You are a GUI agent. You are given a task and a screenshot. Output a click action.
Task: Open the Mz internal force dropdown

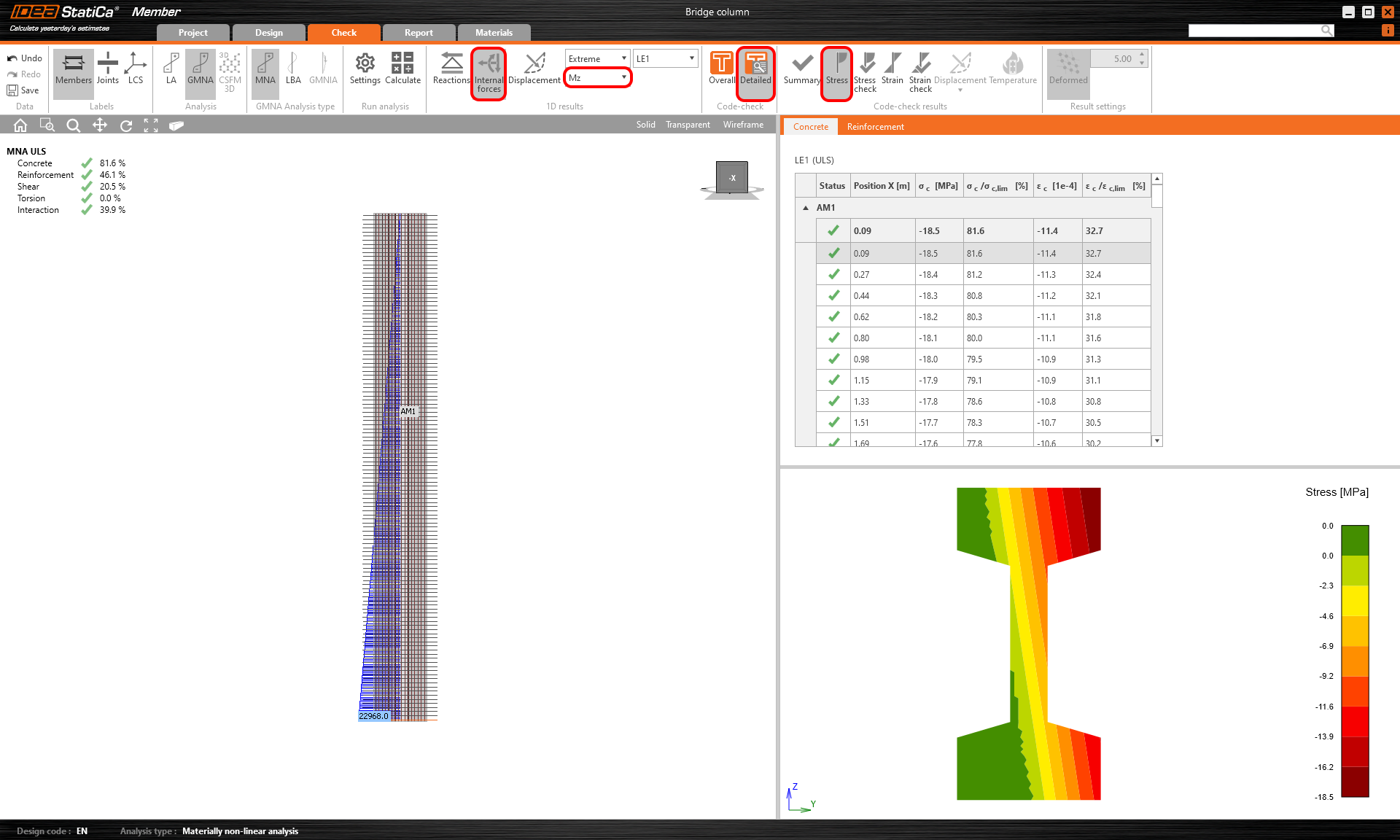tap(598, 77)
